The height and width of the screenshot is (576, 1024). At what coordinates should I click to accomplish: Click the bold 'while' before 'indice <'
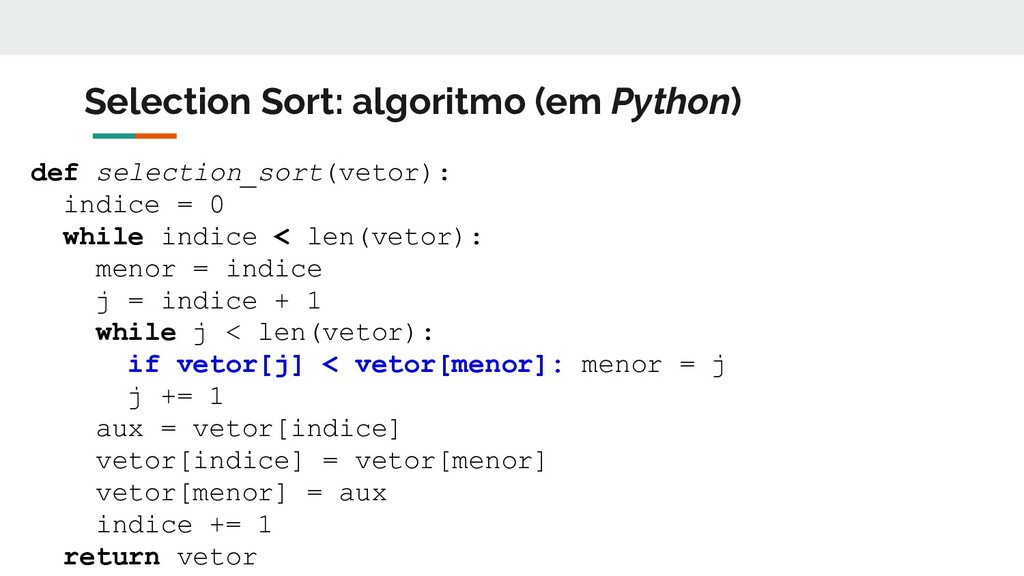pyautogui.click(x=103, y=237)
